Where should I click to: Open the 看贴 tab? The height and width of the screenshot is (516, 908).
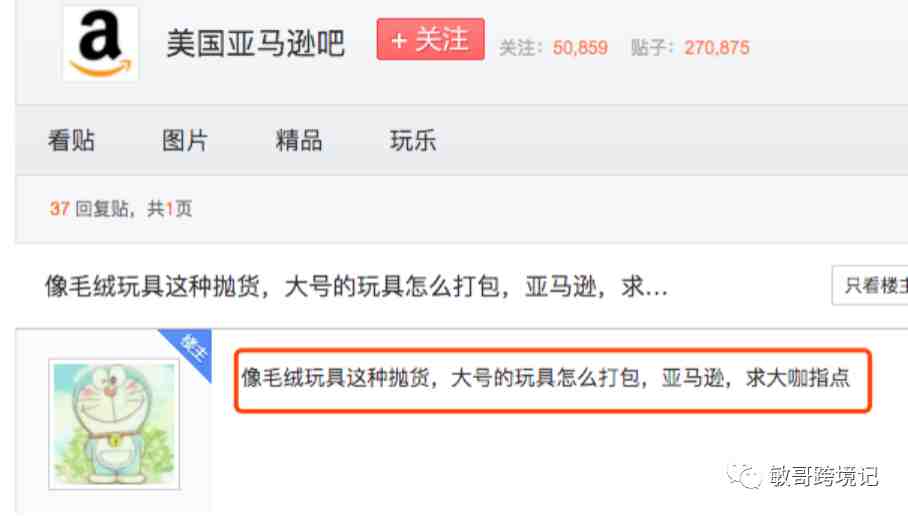pyautogui.click(x=71, y=141)
